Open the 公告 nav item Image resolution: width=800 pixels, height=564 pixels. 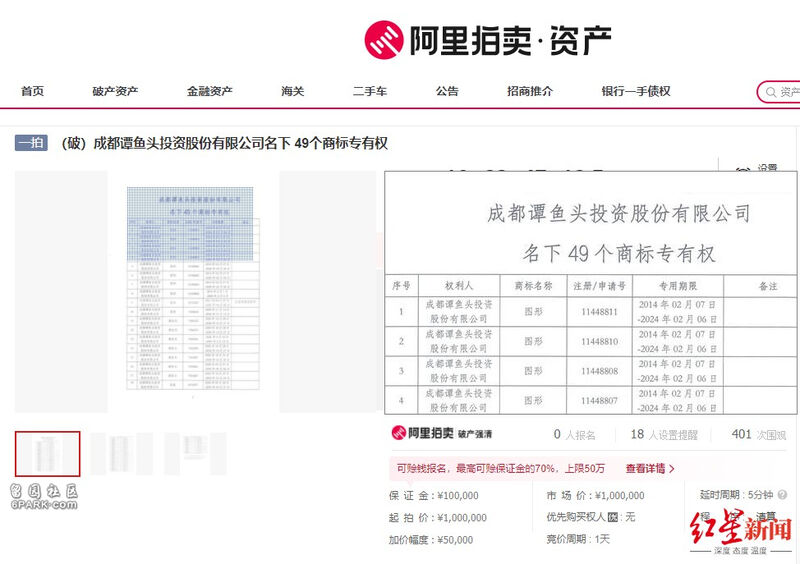click(447, 91)
